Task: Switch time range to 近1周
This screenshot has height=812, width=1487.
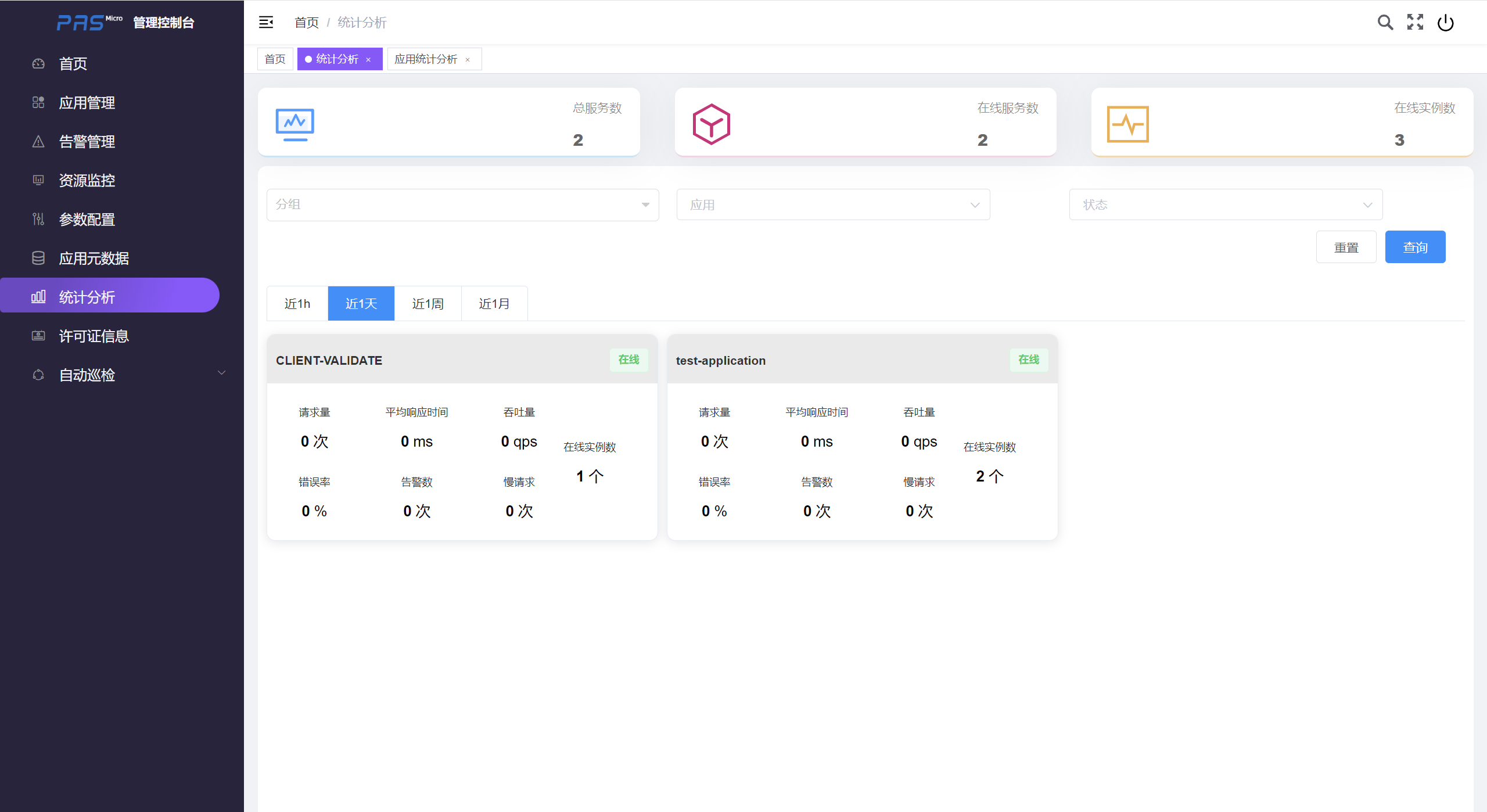Action: pyautogui.click(x=428, y=304)
